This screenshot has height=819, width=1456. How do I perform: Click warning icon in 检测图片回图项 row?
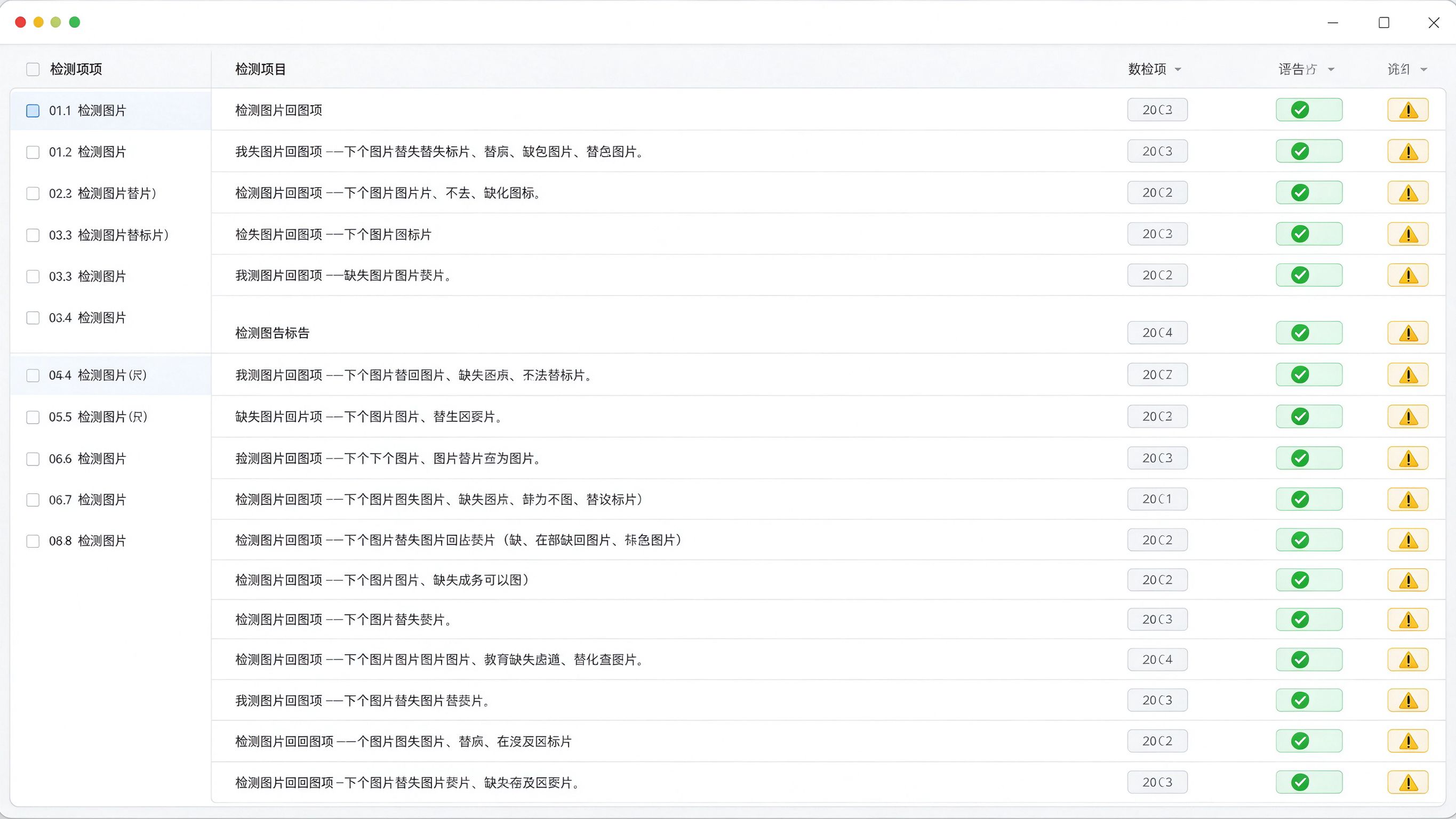(x=1408, y=110)
